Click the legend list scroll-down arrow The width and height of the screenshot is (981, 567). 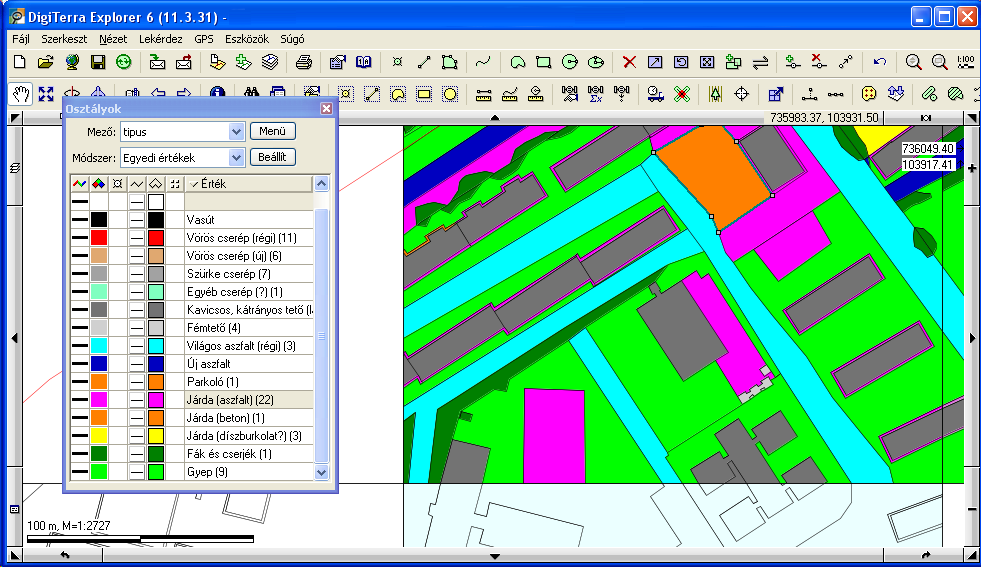coord(322,472)
